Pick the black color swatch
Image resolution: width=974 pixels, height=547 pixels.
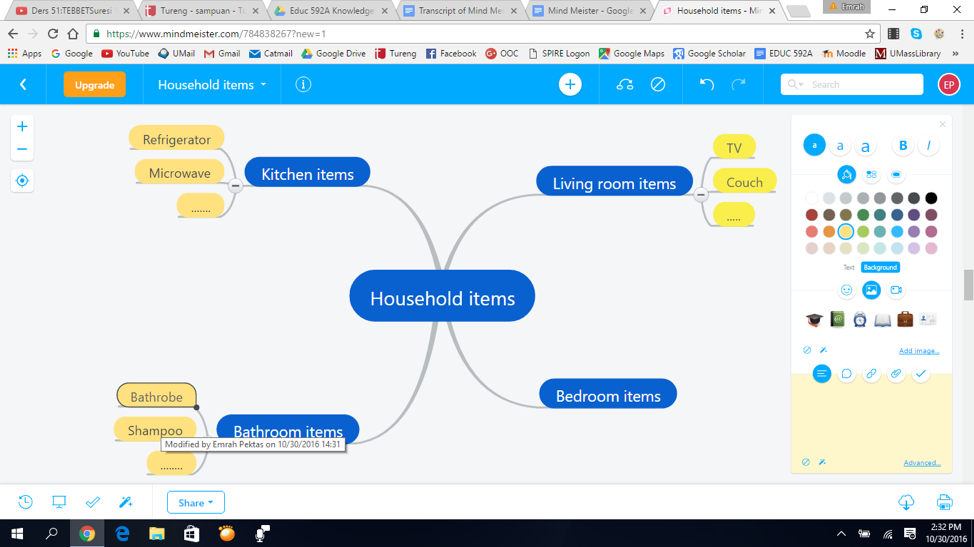click(931, 198)
